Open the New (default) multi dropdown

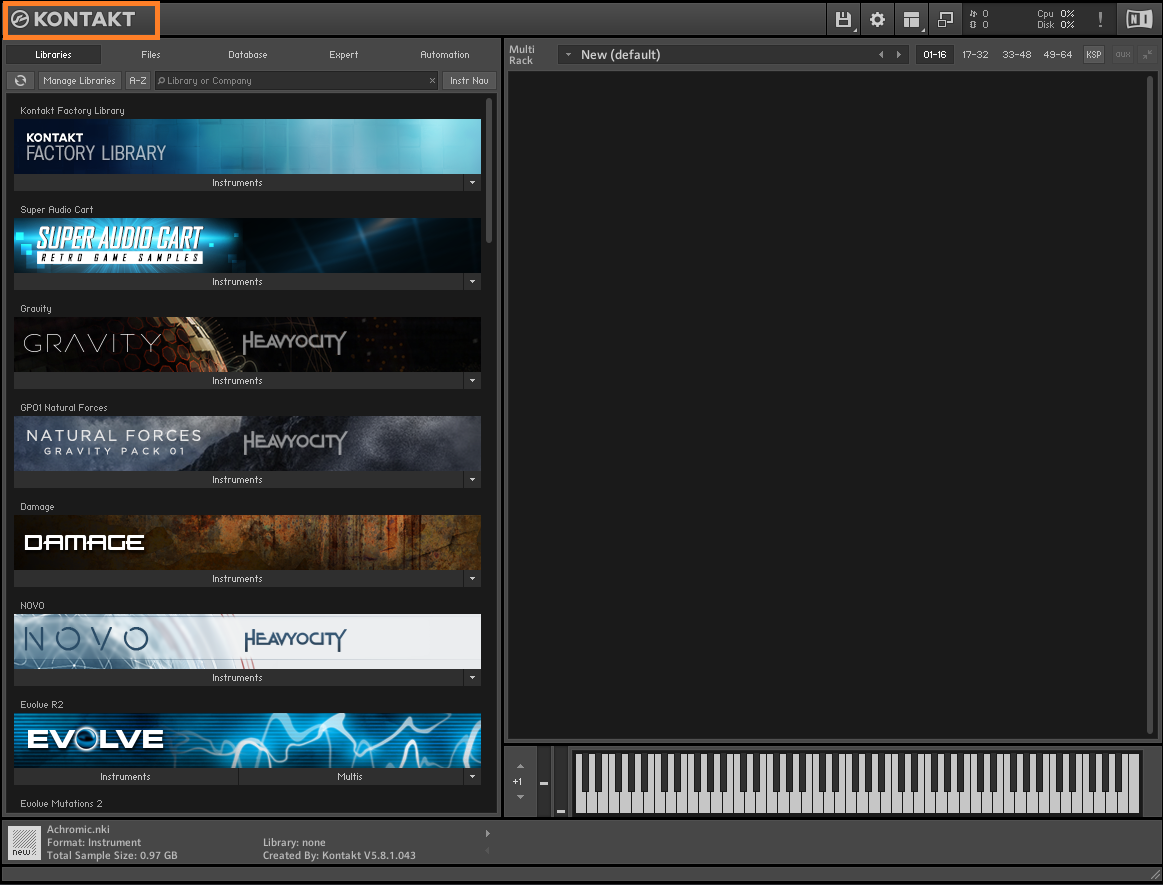(568, 54)
